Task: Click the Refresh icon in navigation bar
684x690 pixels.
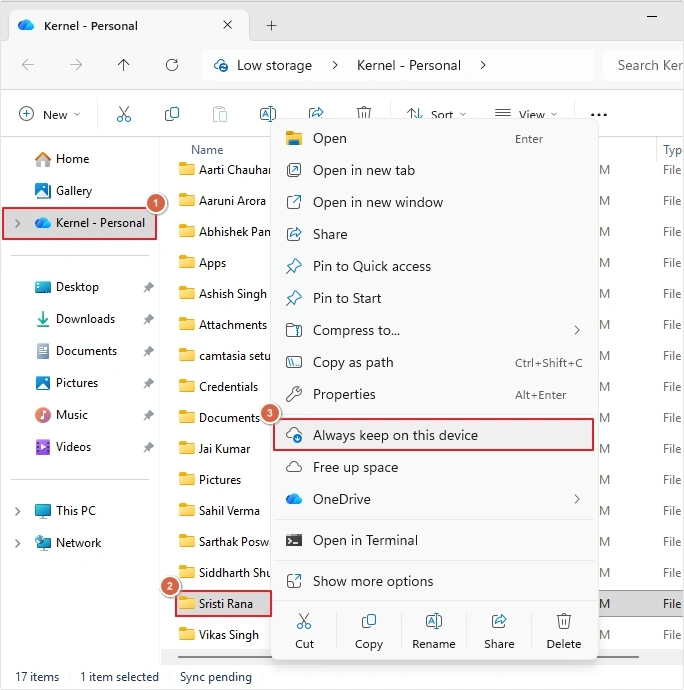Action: [x=172, y=65]
